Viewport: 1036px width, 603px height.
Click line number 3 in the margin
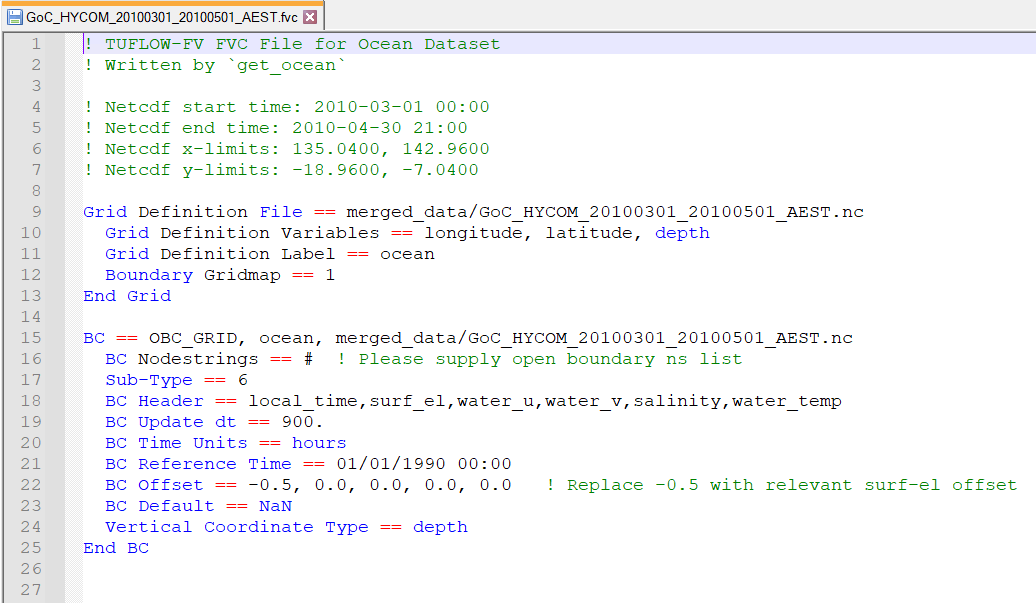click(x=37, y=87)
